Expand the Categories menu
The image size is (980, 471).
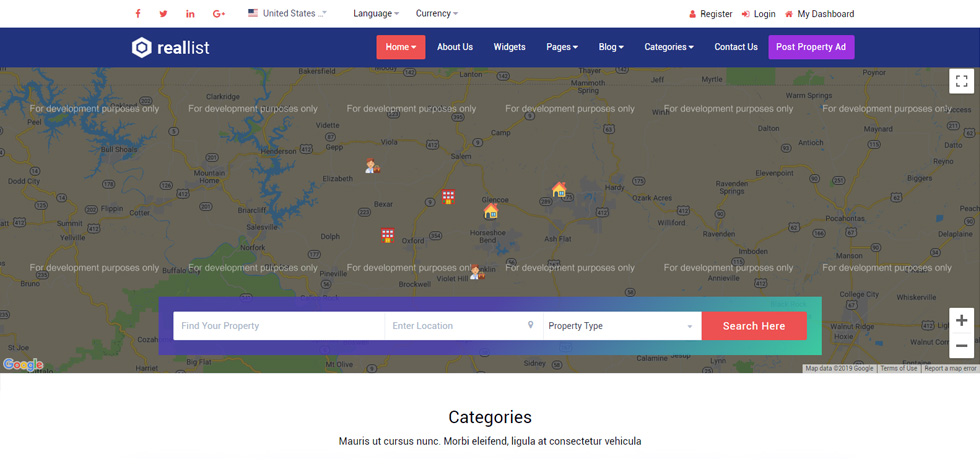[669, 47]
